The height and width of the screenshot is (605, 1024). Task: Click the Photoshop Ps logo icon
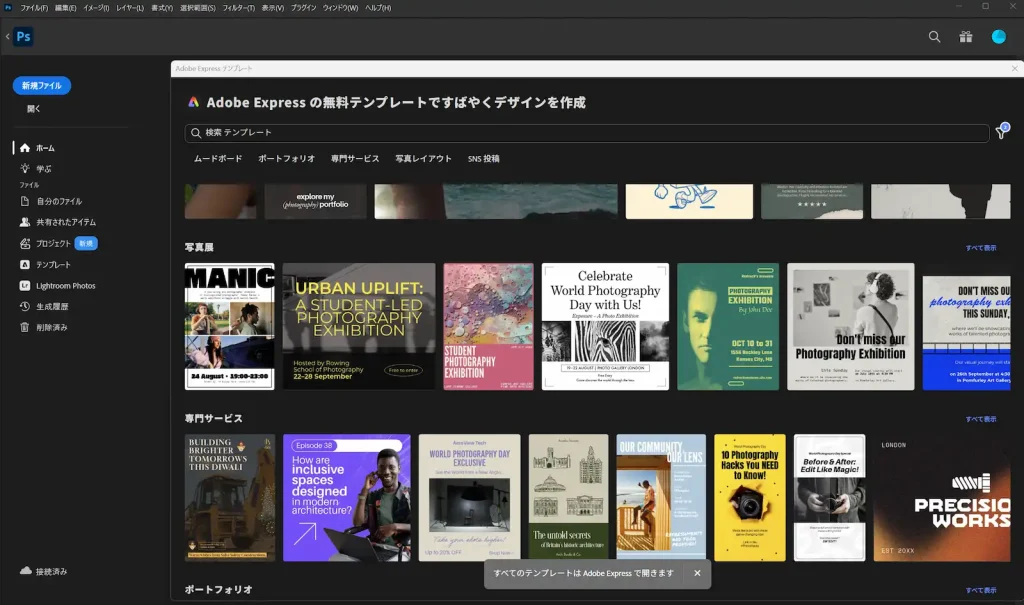[x=23, y=37]
